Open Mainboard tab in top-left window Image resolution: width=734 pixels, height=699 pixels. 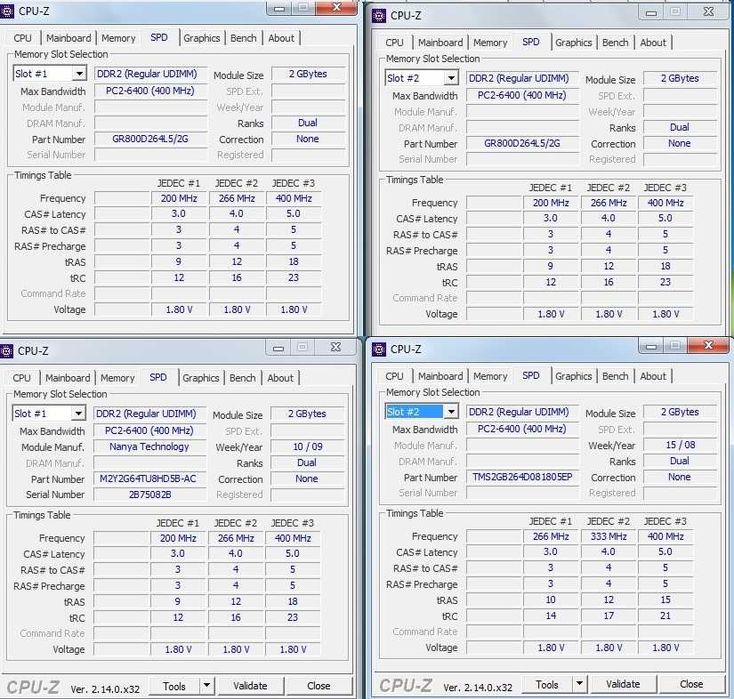coord(68,38)
